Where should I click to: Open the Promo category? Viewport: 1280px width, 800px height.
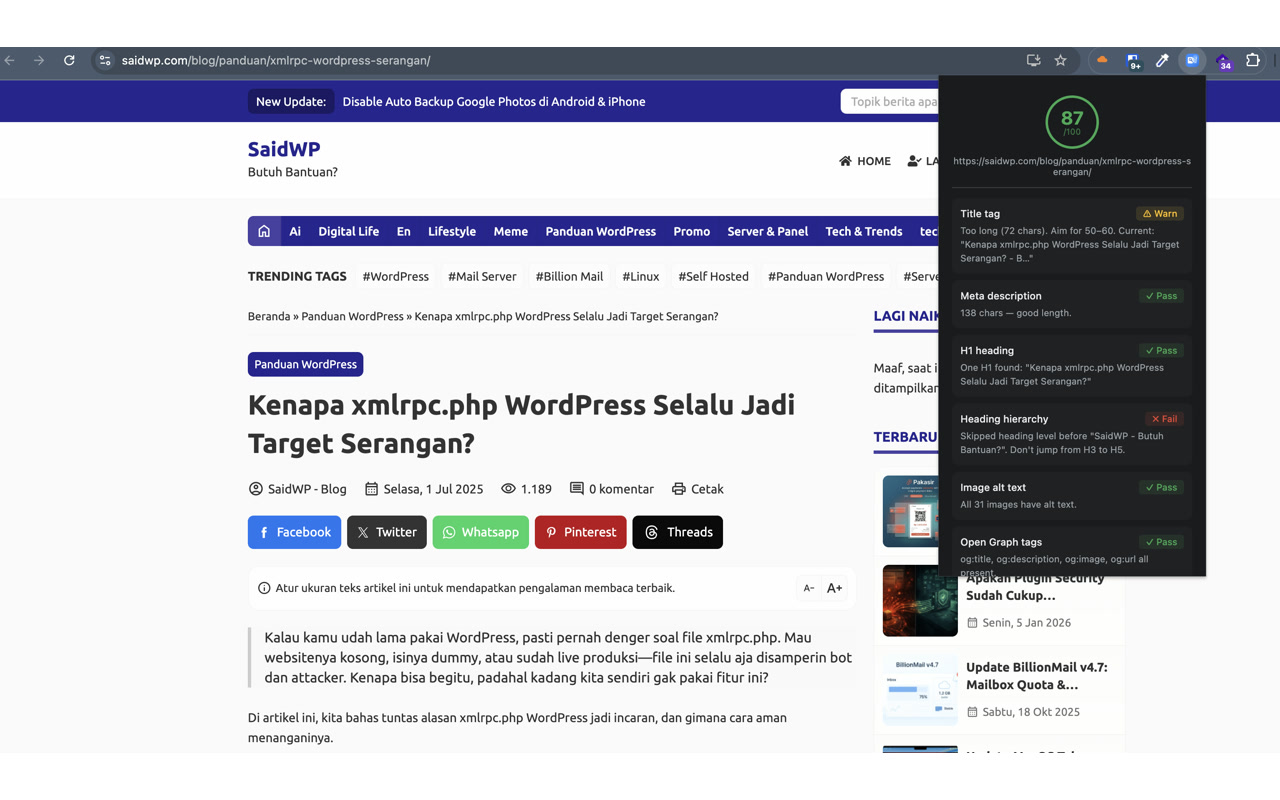[692, 231]
